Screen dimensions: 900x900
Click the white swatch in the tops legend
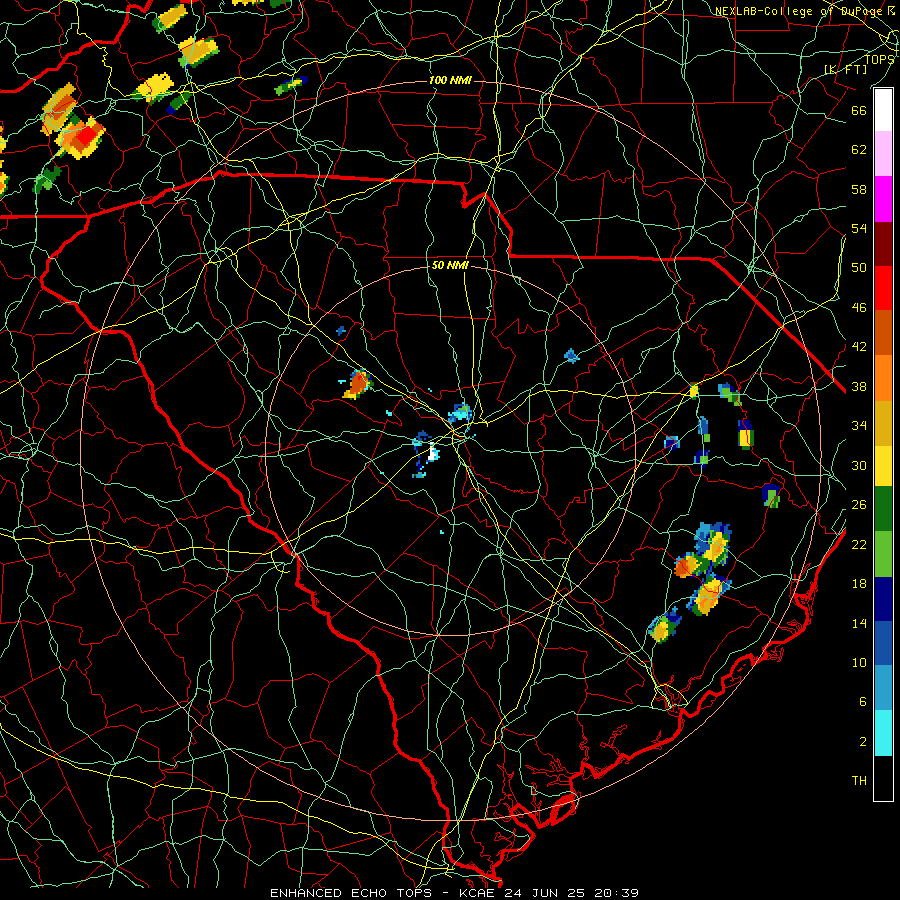click(883, 110)
